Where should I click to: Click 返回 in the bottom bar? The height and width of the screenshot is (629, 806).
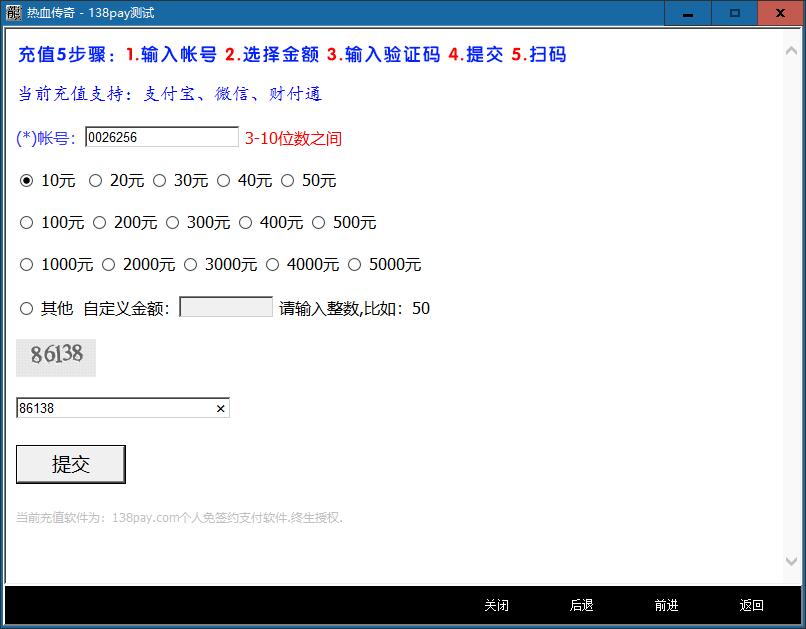pos(752,605)
